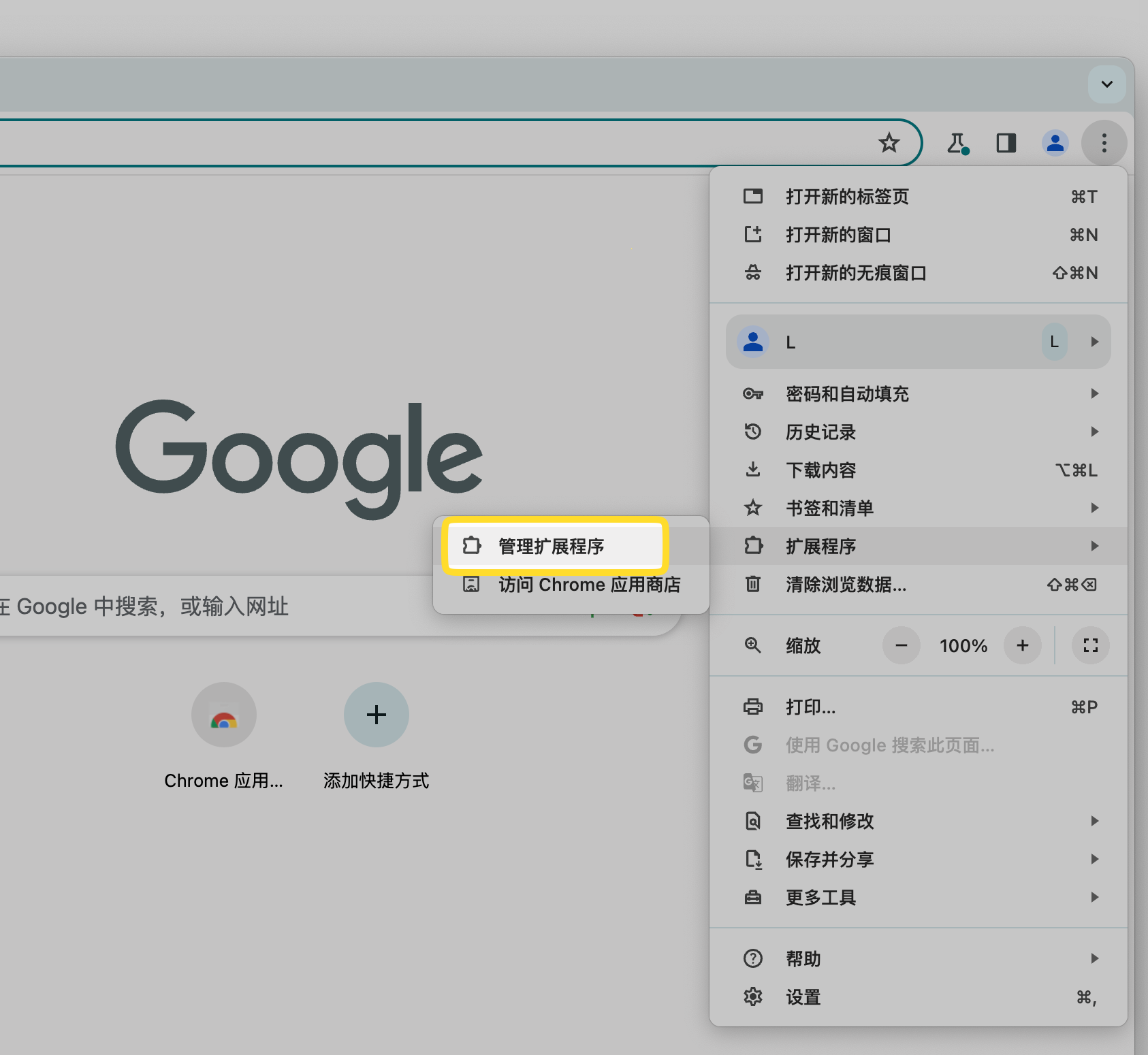Click trash icon beside 清除浏览数据
Image resolution: width=1148 pixels, height=1055 pixels.
pos(753,584)
